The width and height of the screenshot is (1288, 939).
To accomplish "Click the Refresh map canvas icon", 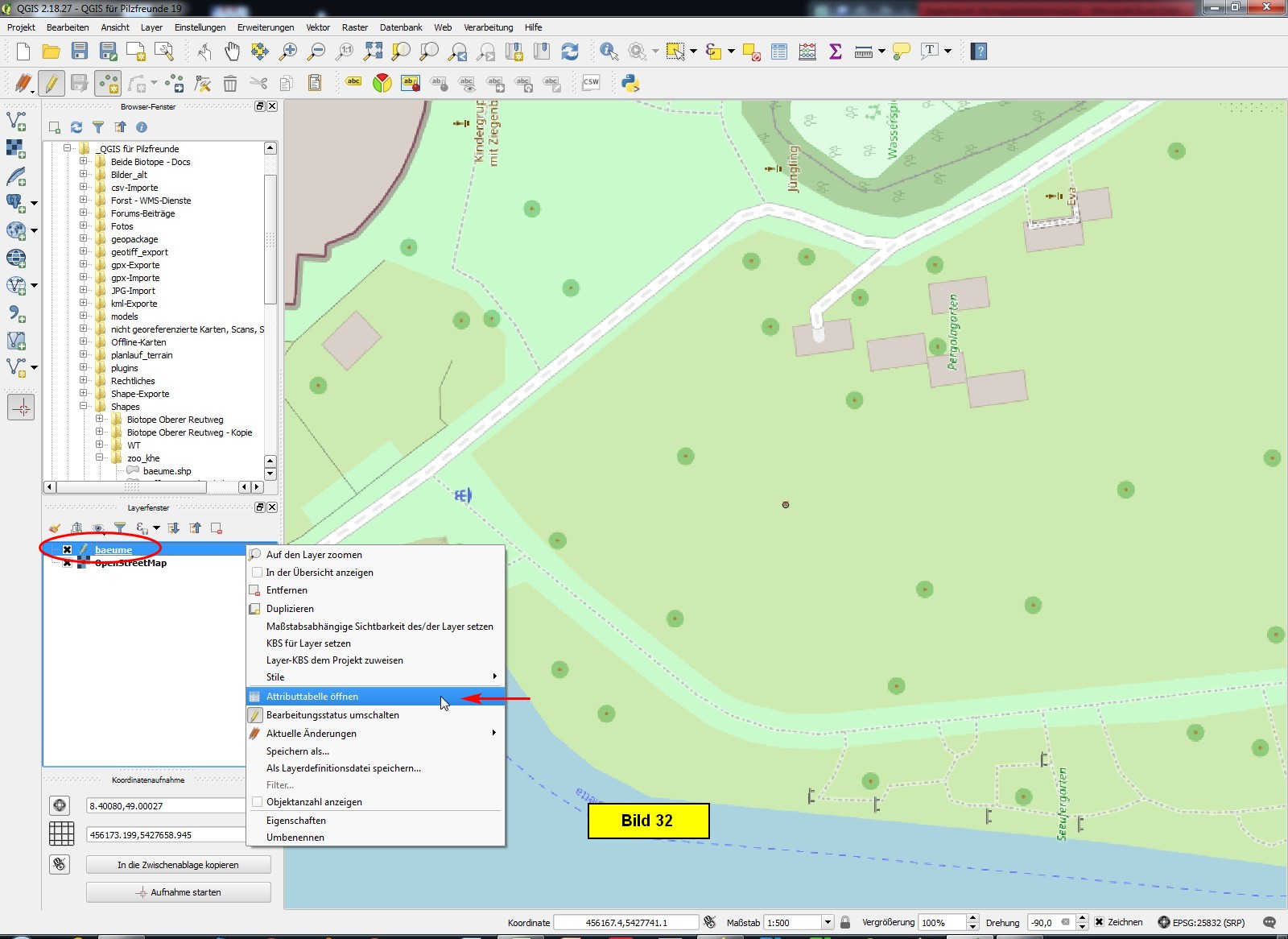I will click(570, 52).
